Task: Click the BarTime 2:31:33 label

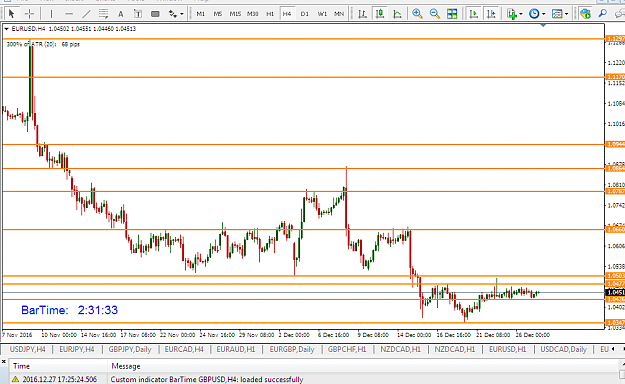Action: [x=69, y=310]
